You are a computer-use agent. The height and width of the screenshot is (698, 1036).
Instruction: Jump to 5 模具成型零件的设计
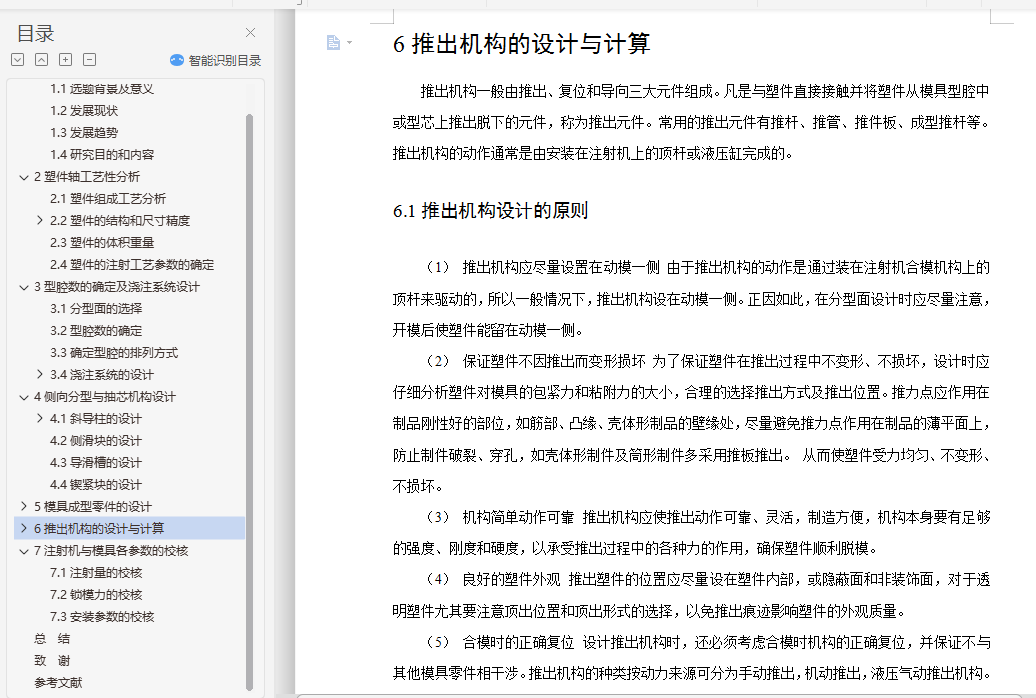pos(92,506)
